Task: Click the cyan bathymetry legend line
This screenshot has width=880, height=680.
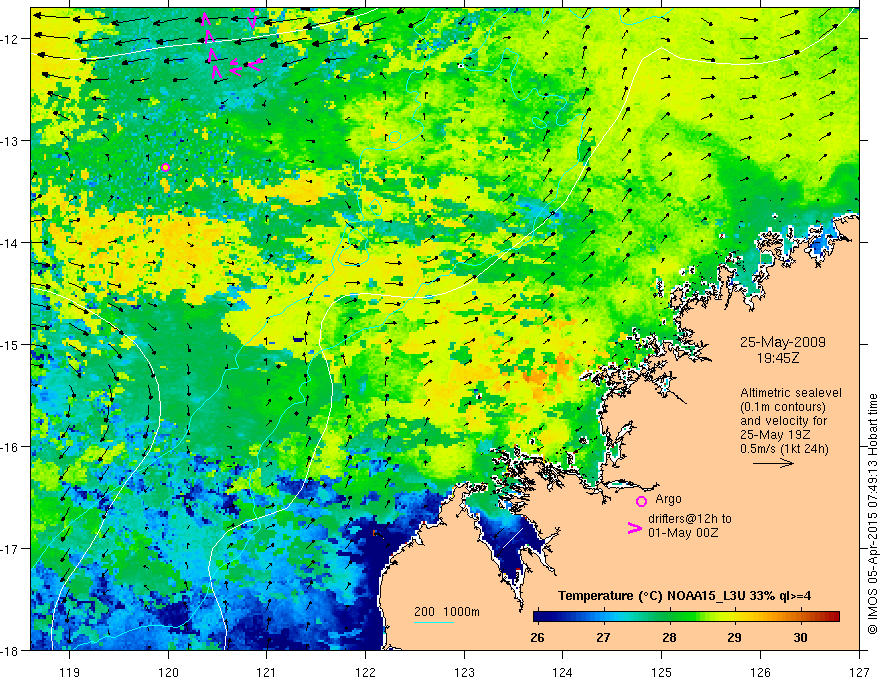Action: pyautogui.click(x=434, y=622)
